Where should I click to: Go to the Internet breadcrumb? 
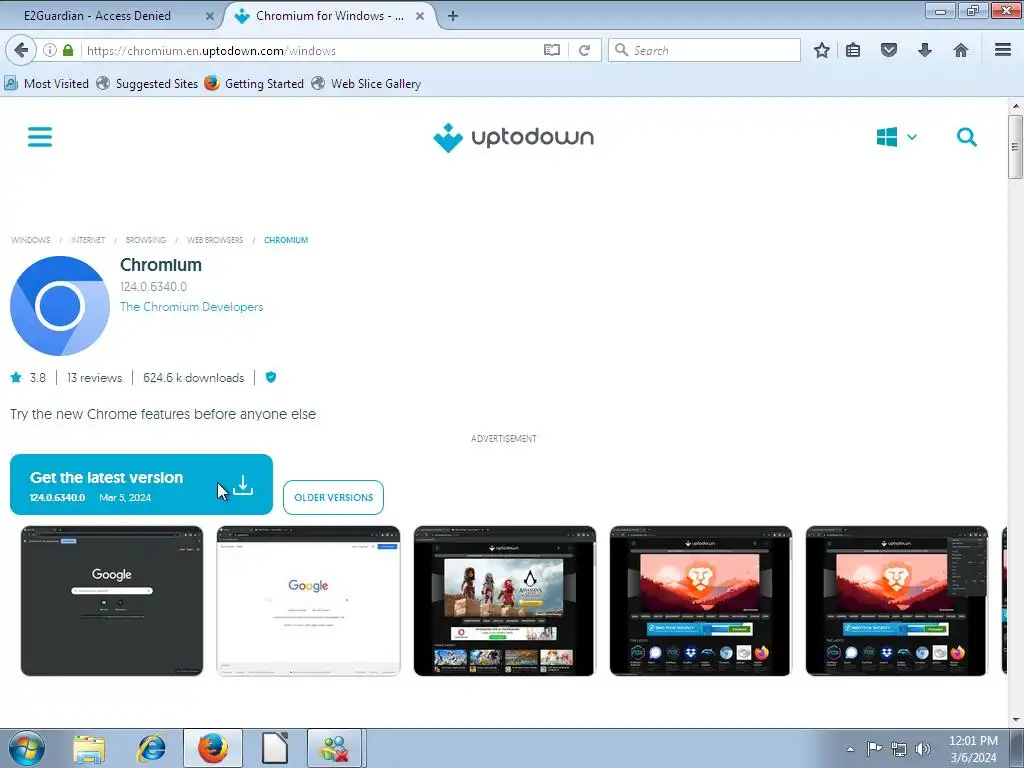(x=88, y=240)
